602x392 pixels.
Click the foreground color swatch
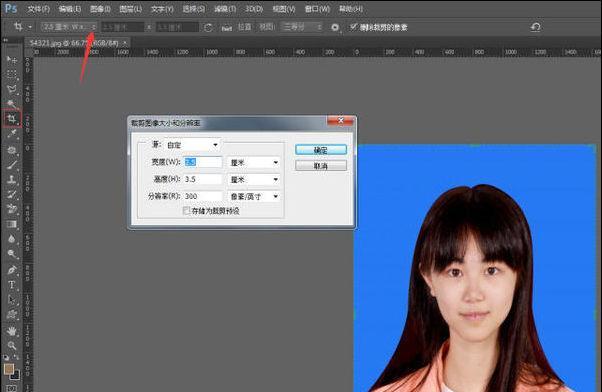point(9,369)
